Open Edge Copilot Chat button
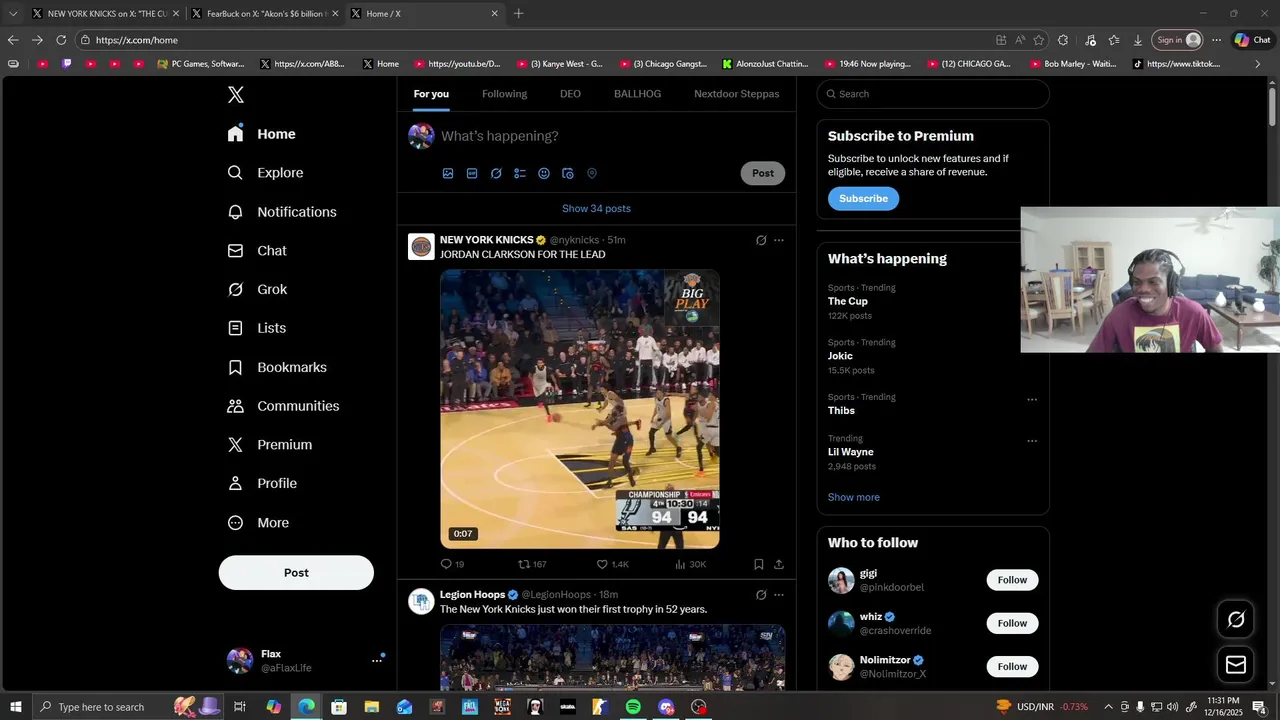This screenshot has height=720, width=1280. [1253, 40]
